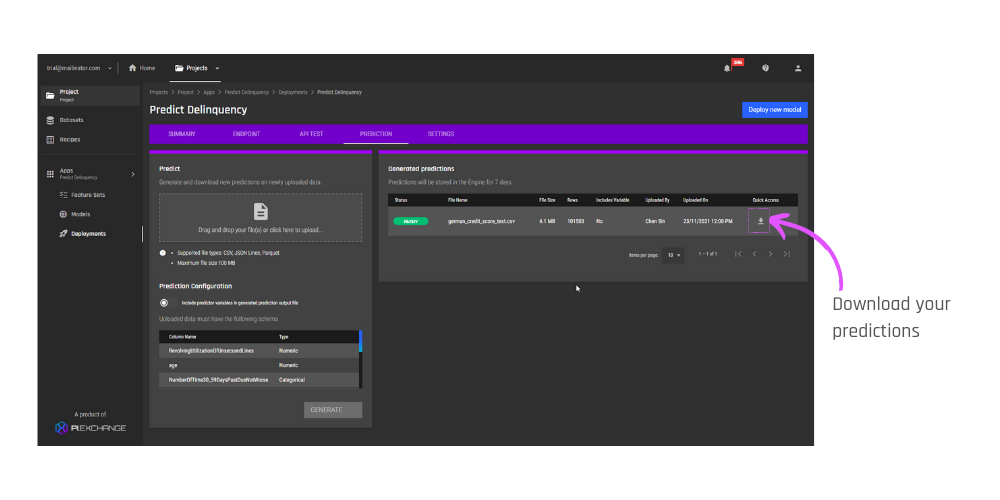This screenshot has height=500, width=1000.
Task: Open the help question mark icon
Action: point(765,68)
